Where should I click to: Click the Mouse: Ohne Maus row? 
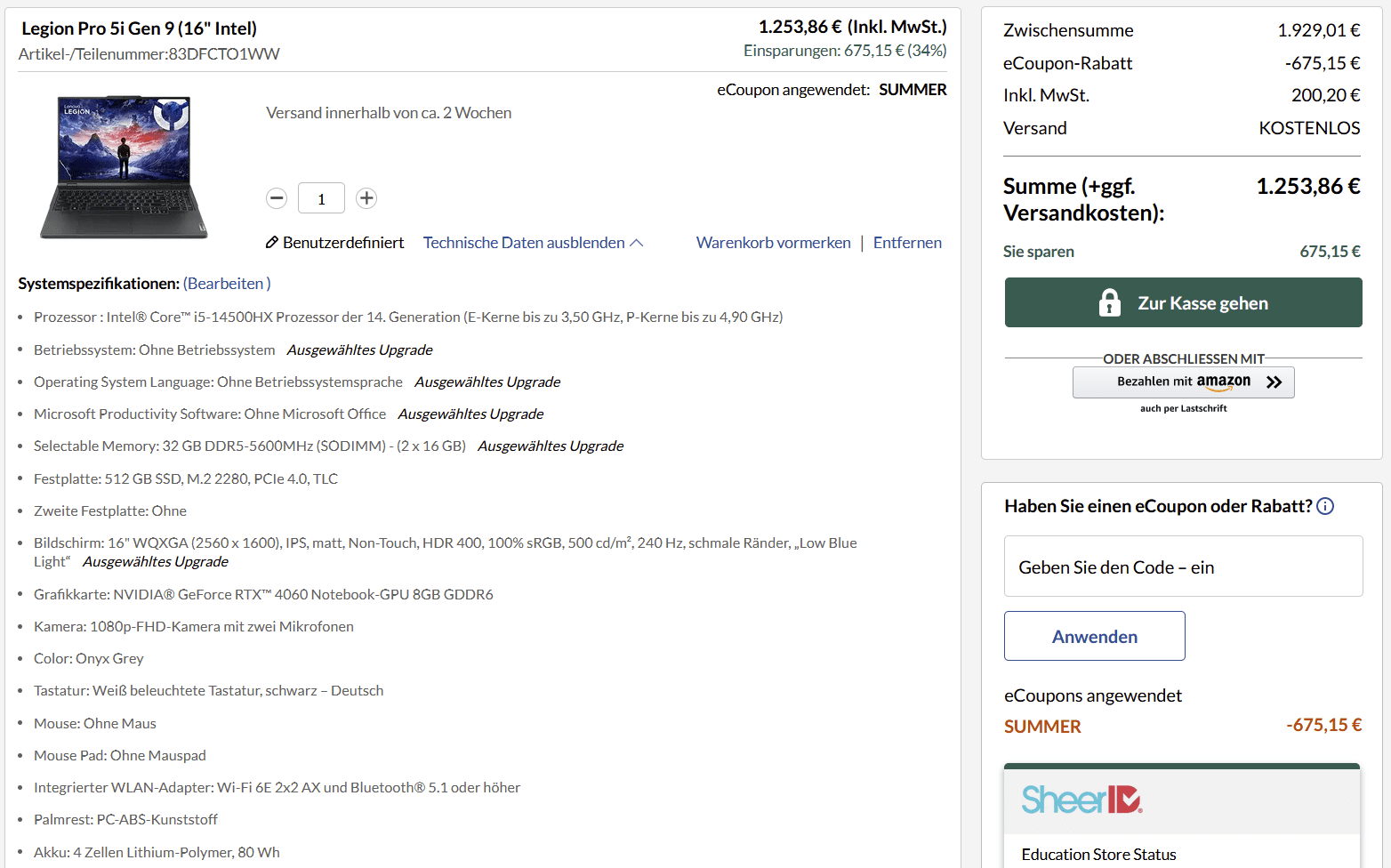[95, 723]
